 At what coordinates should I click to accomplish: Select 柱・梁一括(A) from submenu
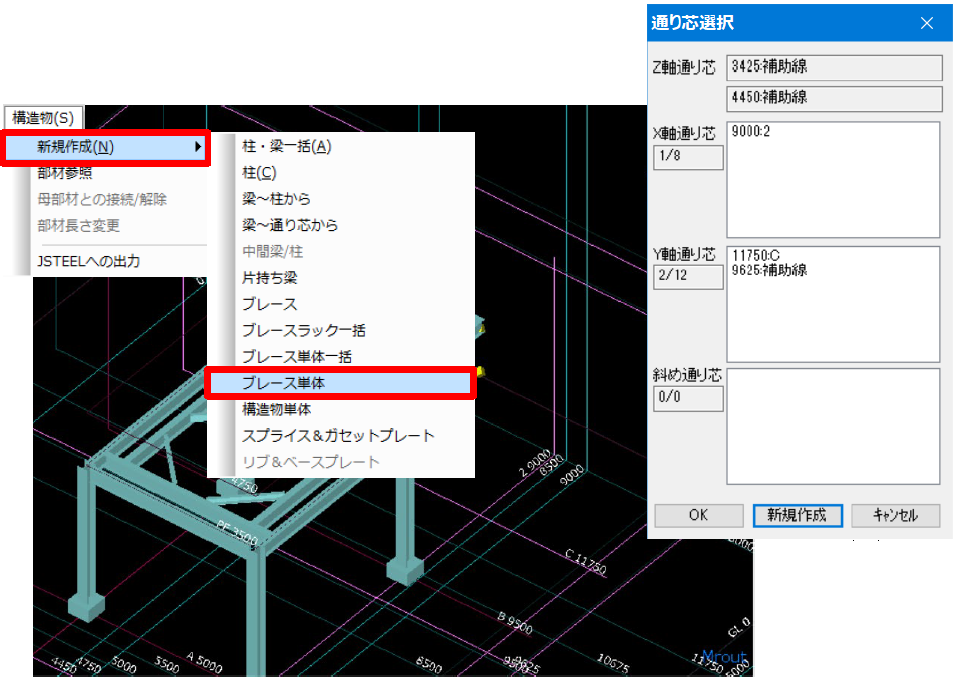[286, 147]
